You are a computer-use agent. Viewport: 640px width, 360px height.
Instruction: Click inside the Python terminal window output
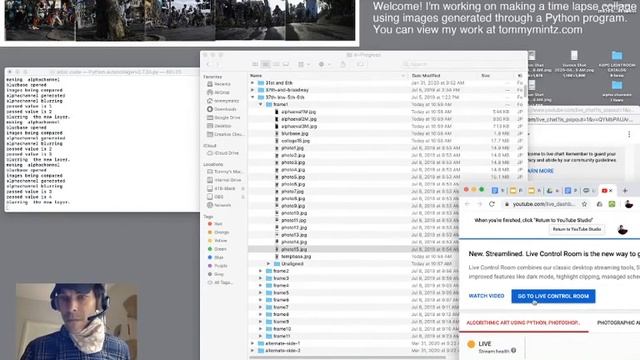102,143
